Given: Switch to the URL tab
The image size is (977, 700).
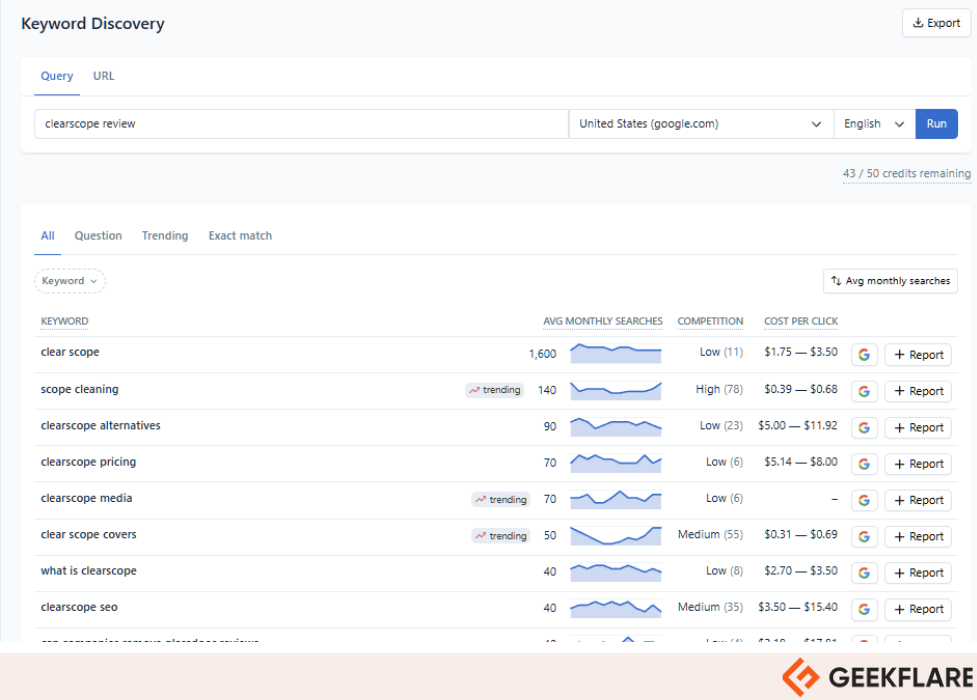Looking at the screenshot, I should tap(103, 76).
